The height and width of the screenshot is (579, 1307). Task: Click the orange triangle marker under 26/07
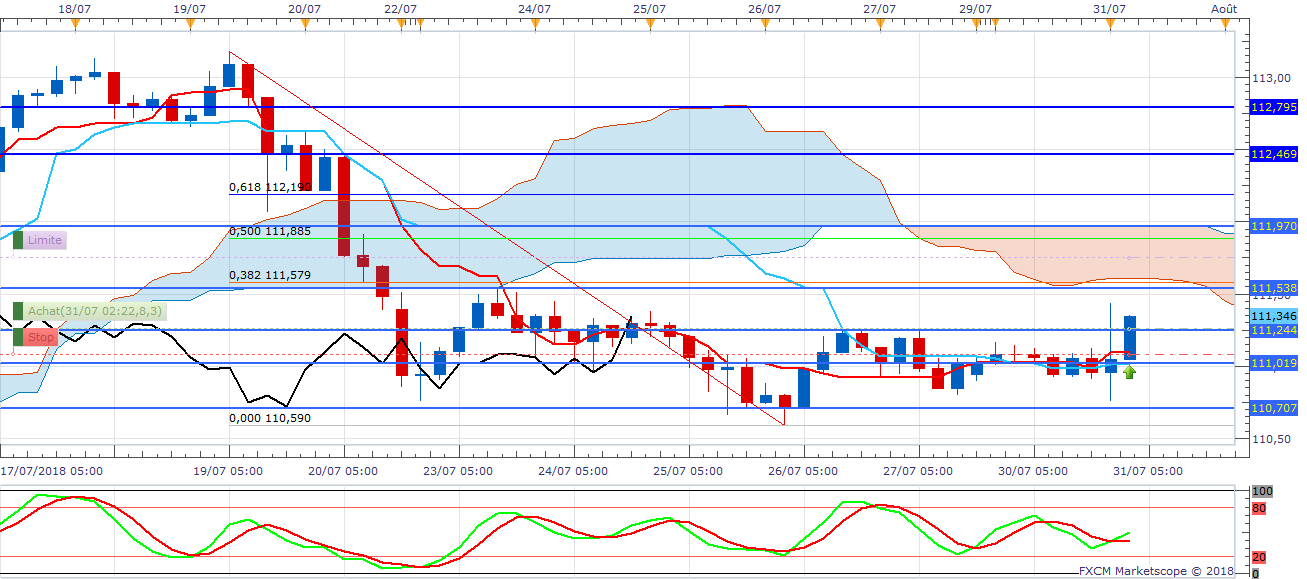click(x=763, y=25)
